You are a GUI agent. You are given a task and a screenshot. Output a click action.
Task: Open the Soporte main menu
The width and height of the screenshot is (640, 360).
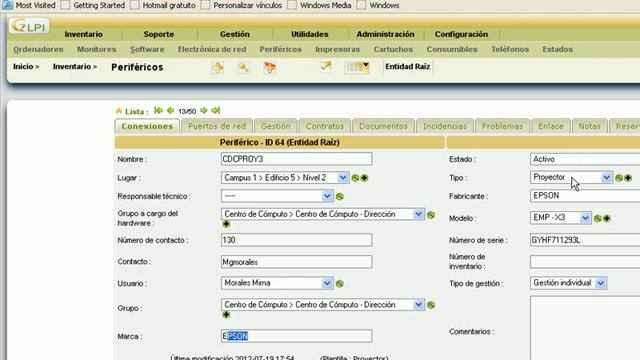click(159, 34)
